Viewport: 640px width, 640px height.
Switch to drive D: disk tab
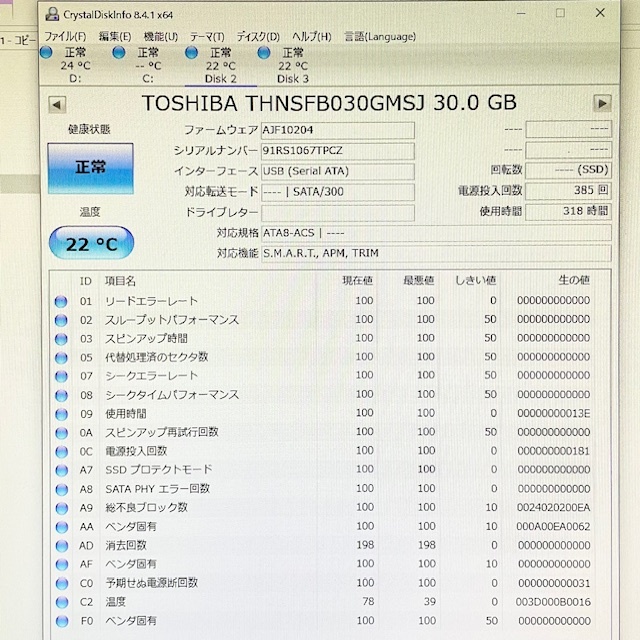tap(76, 65)
